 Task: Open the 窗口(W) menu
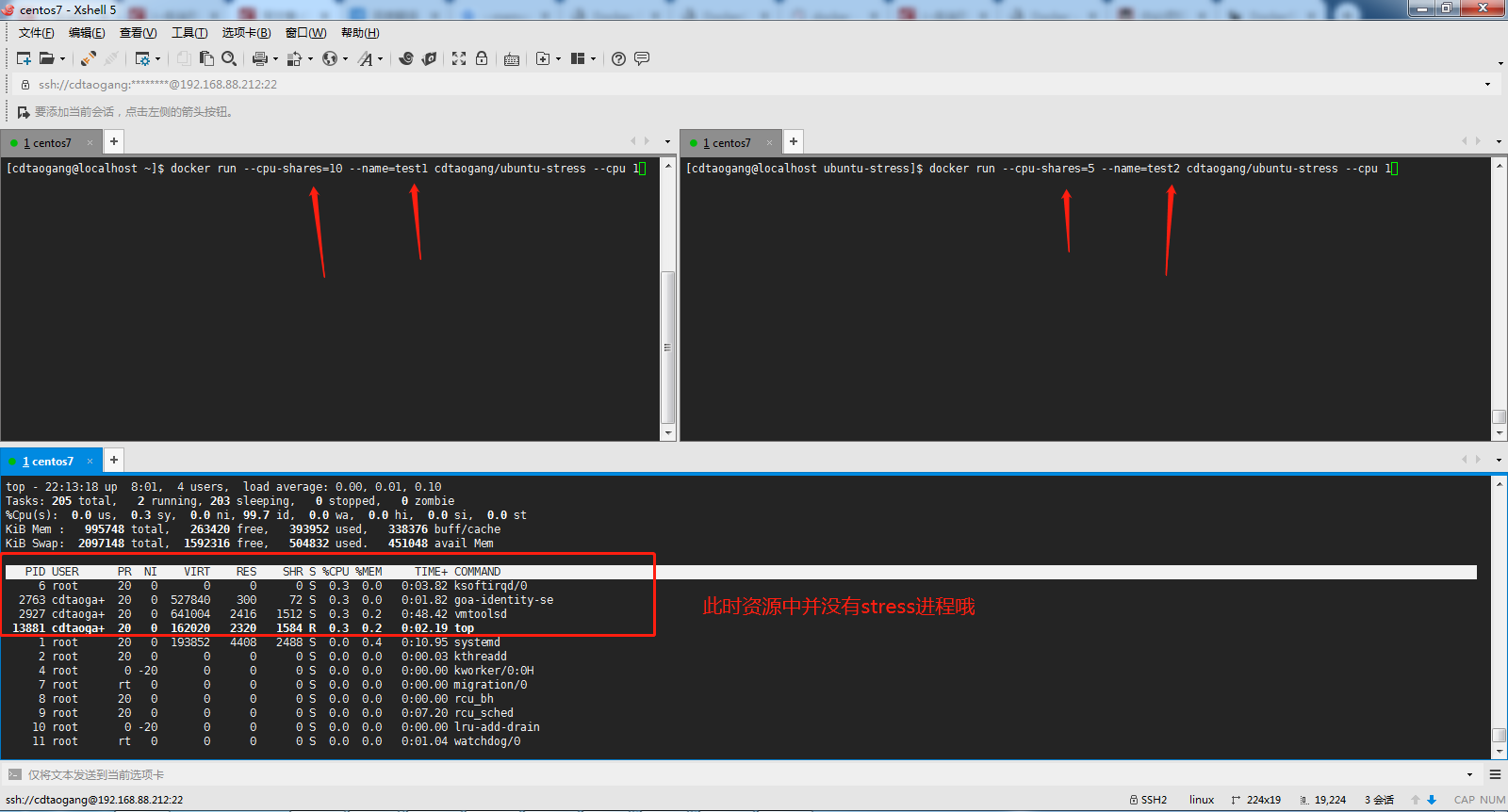point(305,33)
